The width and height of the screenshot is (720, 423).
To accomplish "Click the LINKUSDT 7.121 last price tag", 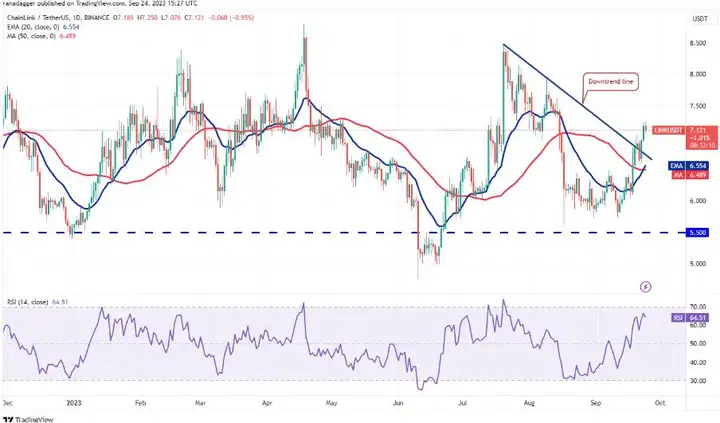I will [x=685, y=137].
